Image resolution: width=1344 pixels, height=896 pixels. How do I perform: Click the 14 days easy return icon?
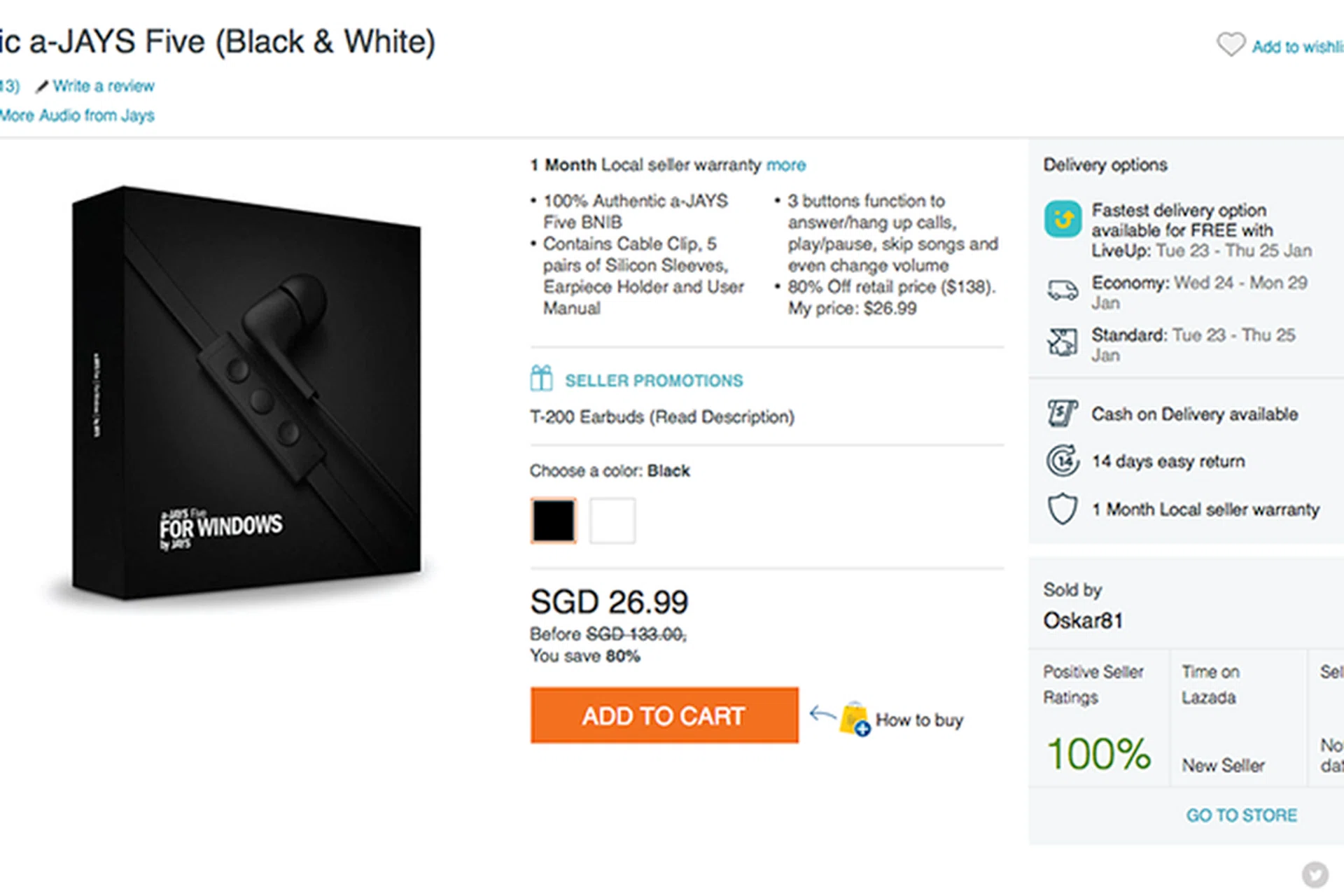(x=1063, y=461)
